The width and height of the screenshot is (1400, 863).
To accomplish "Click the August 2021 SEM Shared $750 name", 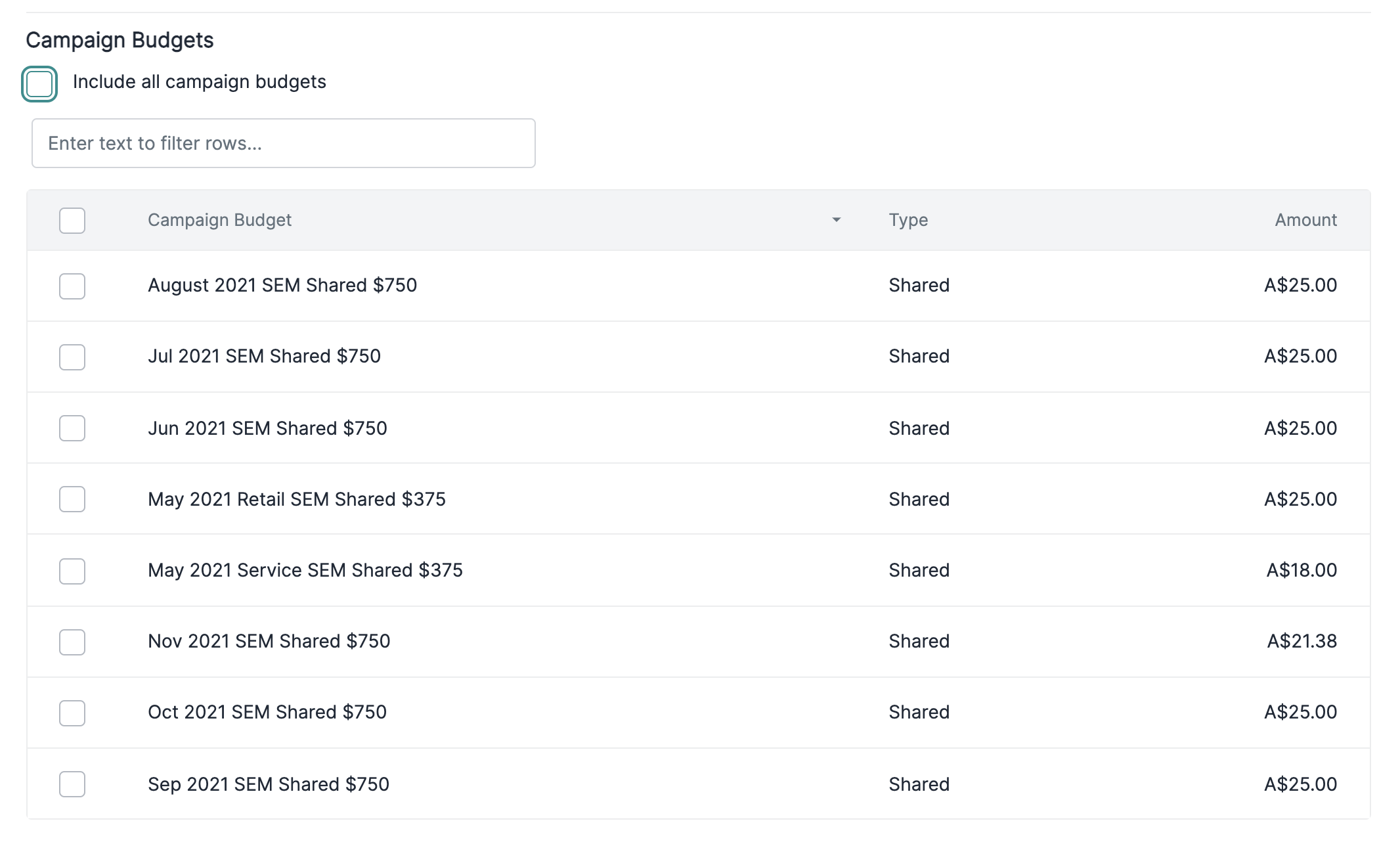I will [282, 285].
